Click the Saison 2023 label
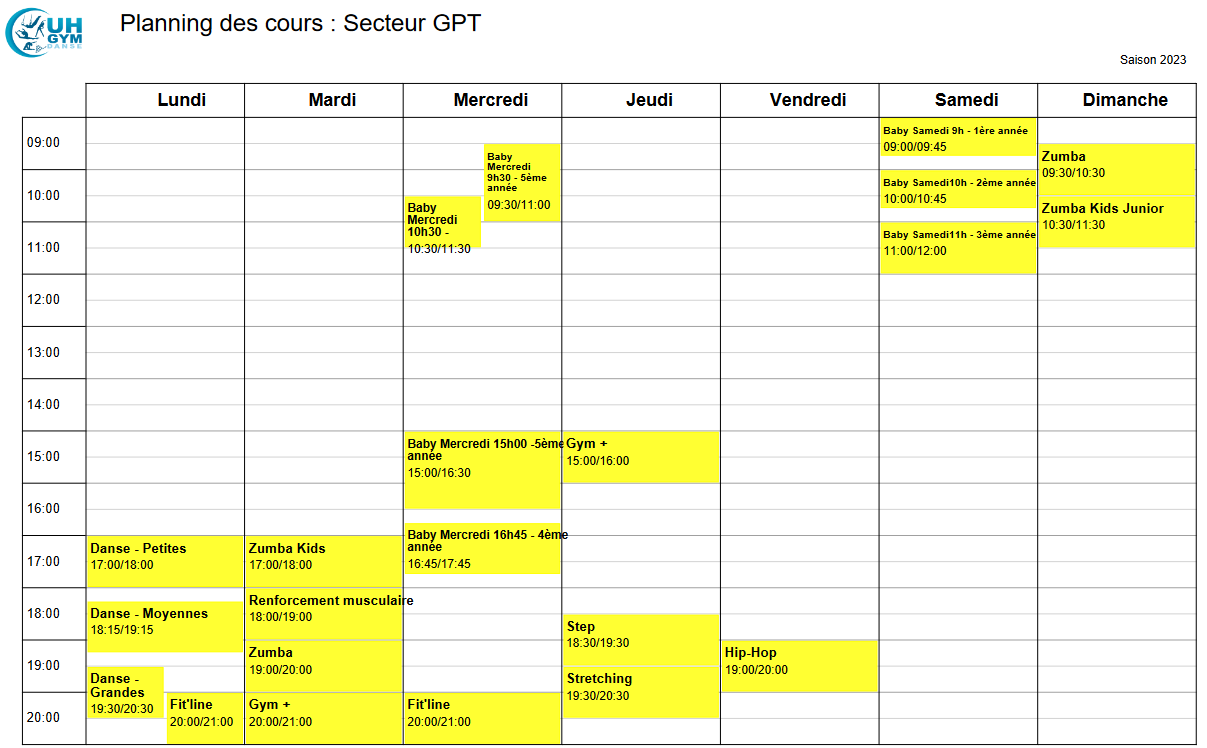 pyautogui.click(x=1152, y=60)
